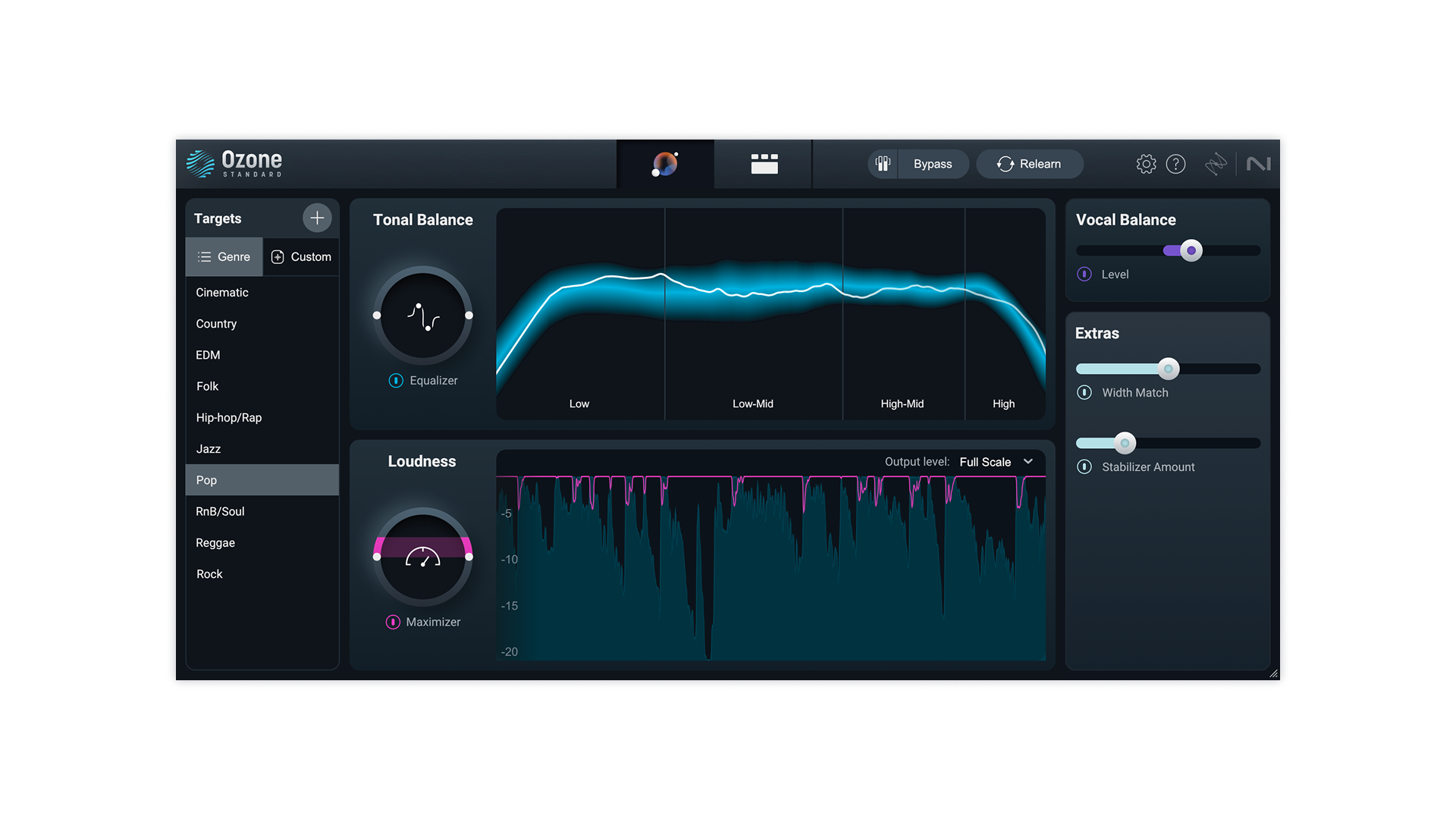Click the Tonal Balance heading
This screenshot has width=1456, height=819.
coord(423,220)
